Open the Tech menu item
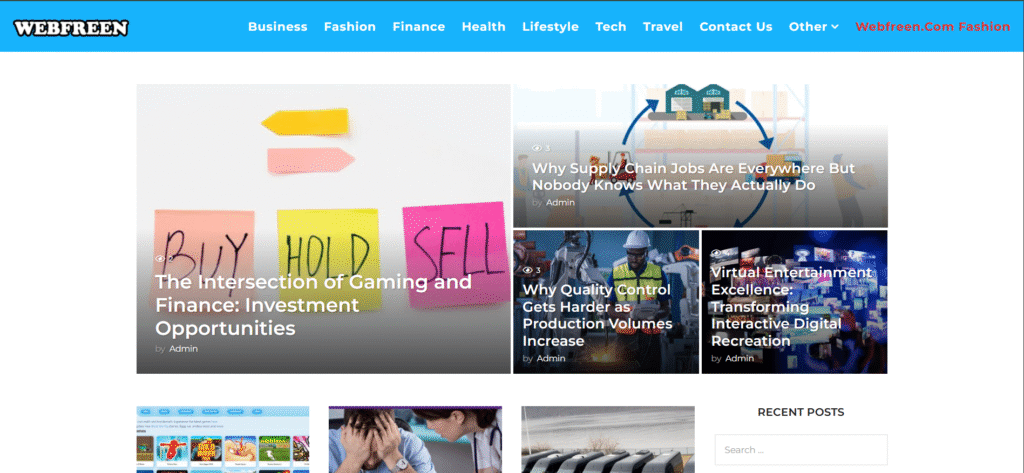Viewport: 1024px width, 473px height. (x=610, y=27)
